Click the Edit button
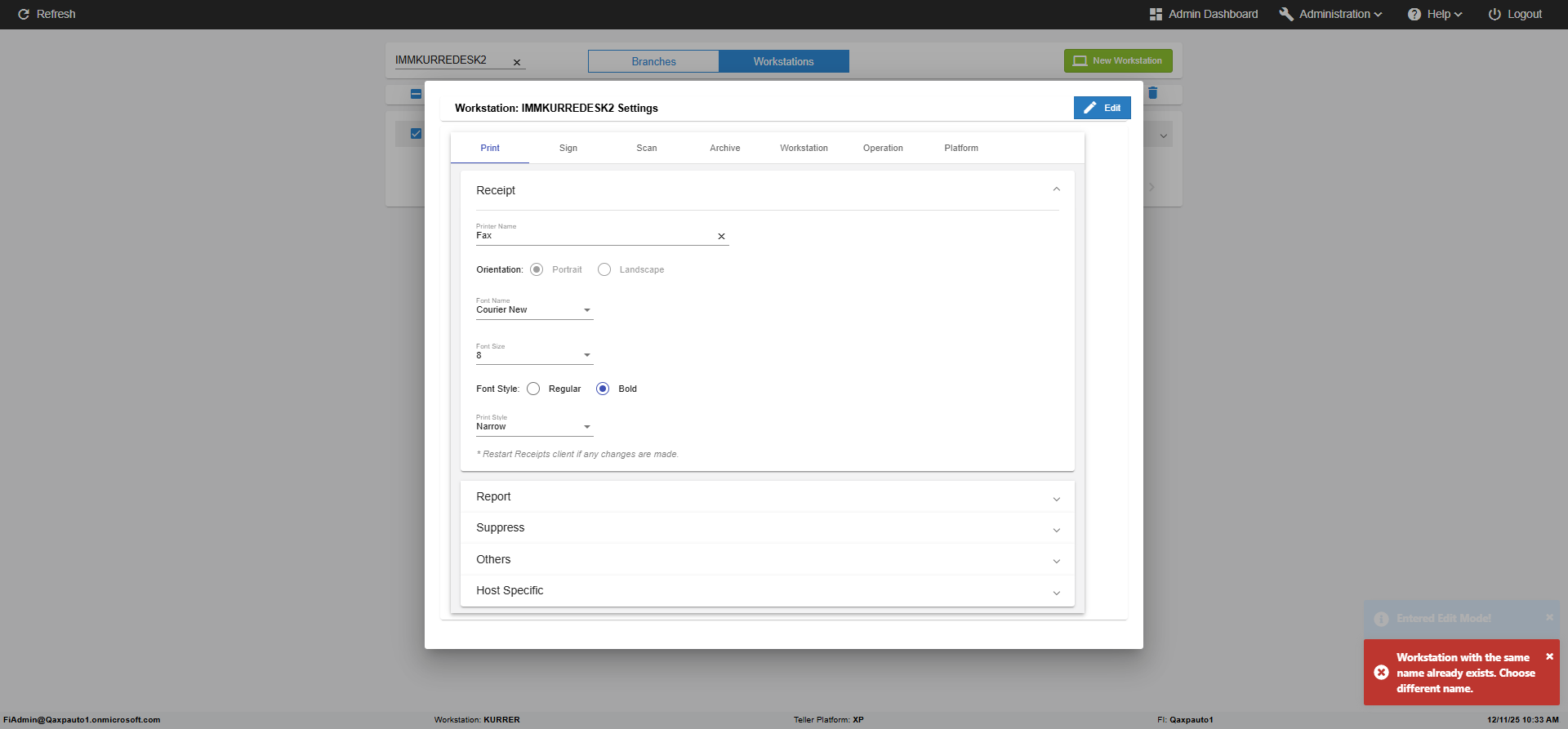 pyautogui.click(x=1102, y=108)
